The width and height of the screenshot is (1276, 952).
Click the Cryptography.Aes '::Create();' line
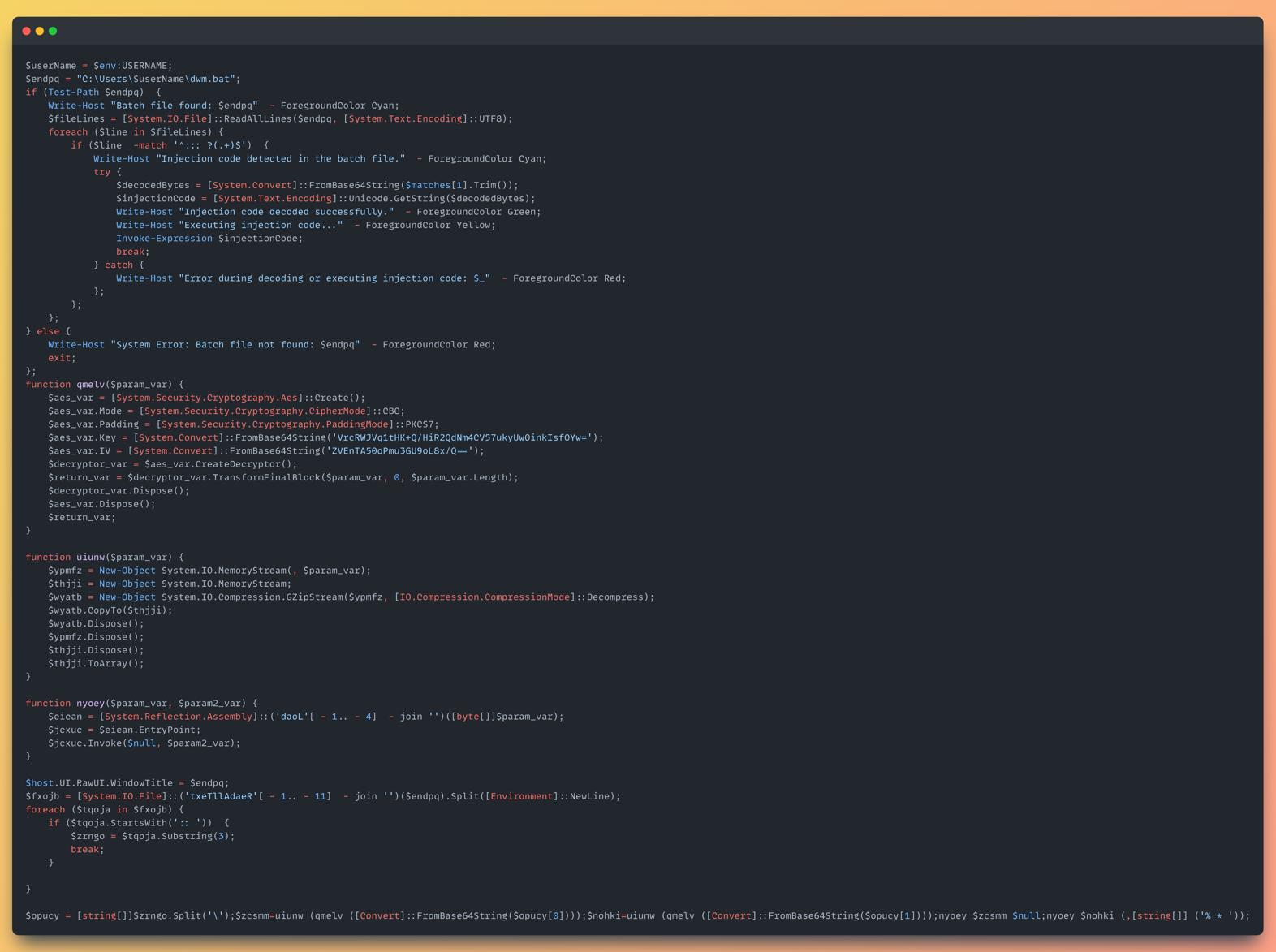tap(207, 398)
